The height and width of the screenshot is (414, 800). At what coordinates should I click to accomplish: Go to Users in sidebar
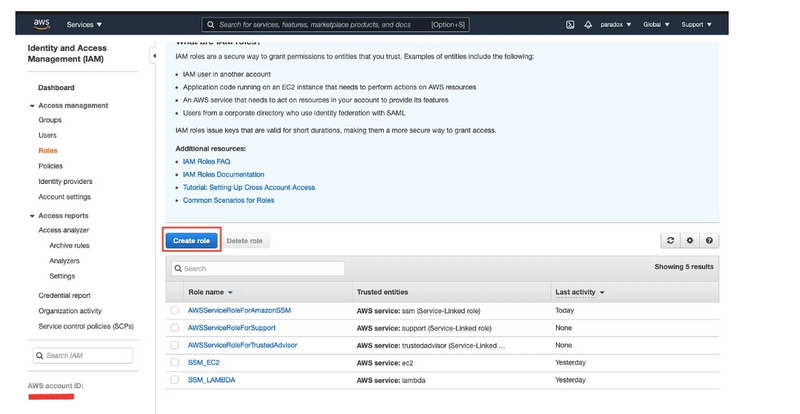[47, 135]
